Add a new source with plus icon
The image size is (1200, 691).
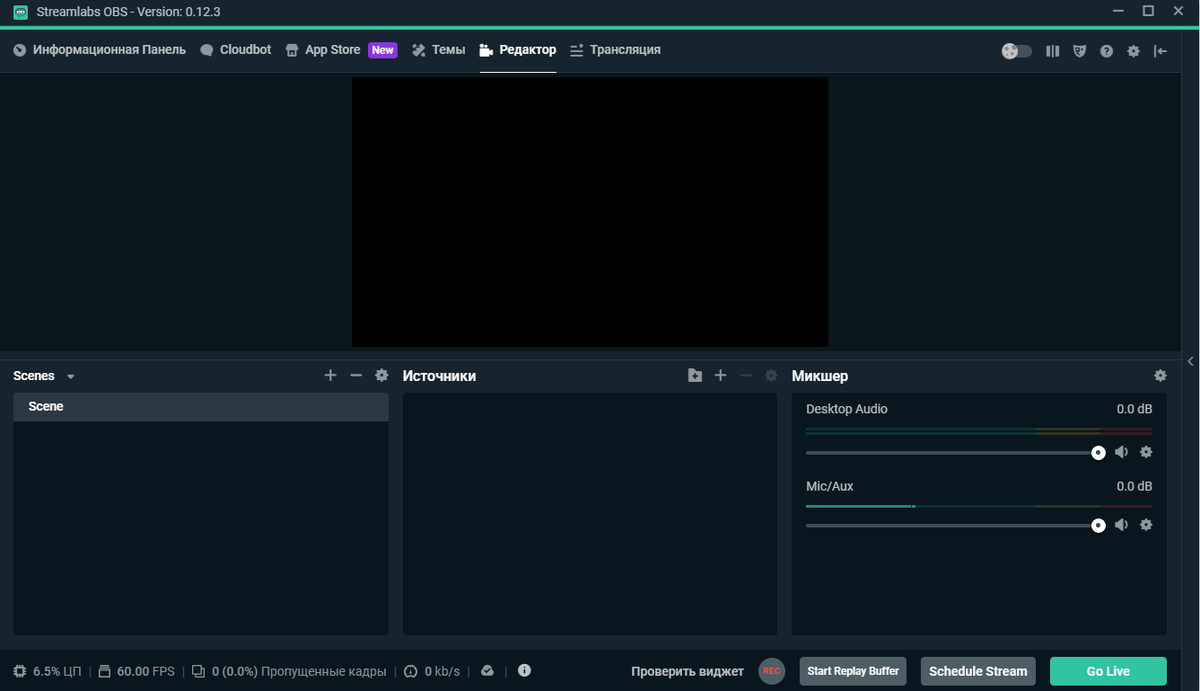point(720,375)
